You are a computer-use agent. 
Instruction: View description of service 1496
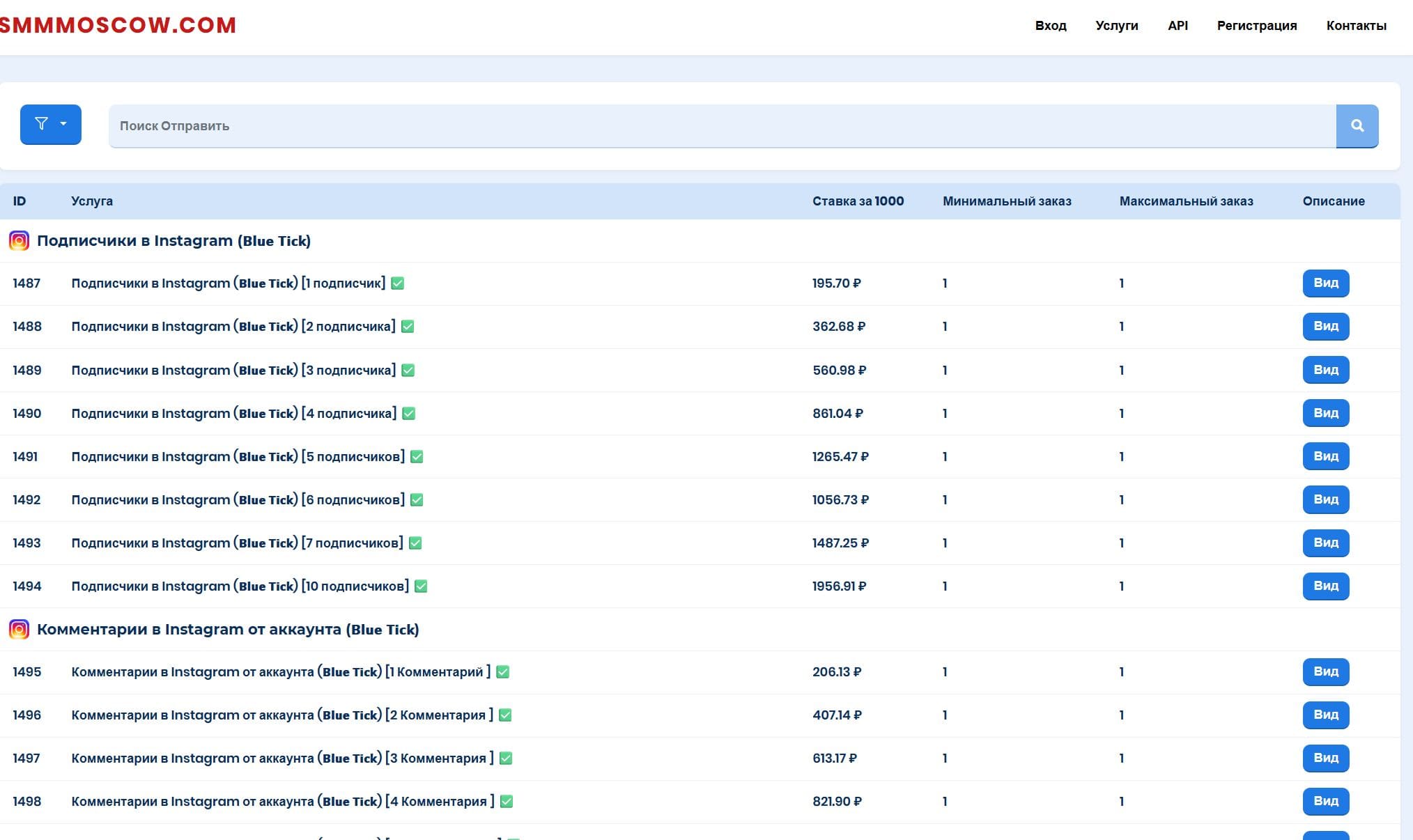point(1325,715)
